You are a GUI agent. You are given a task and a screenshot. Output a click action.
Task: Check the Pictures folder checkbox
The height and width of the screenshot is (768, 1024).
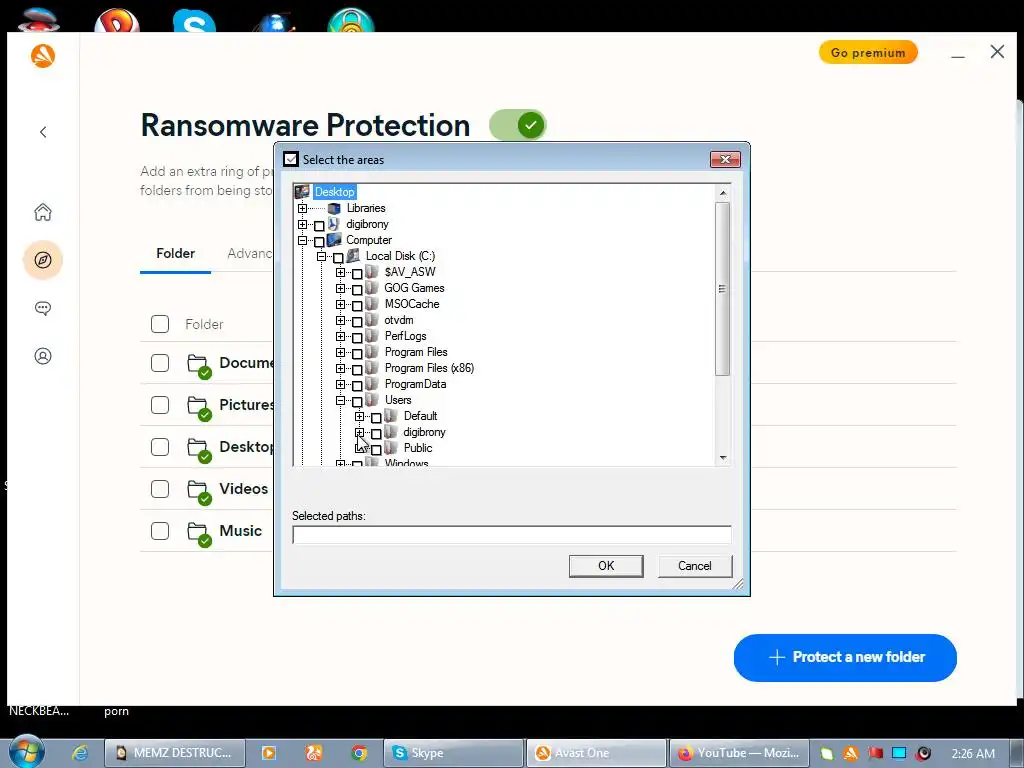160,405
